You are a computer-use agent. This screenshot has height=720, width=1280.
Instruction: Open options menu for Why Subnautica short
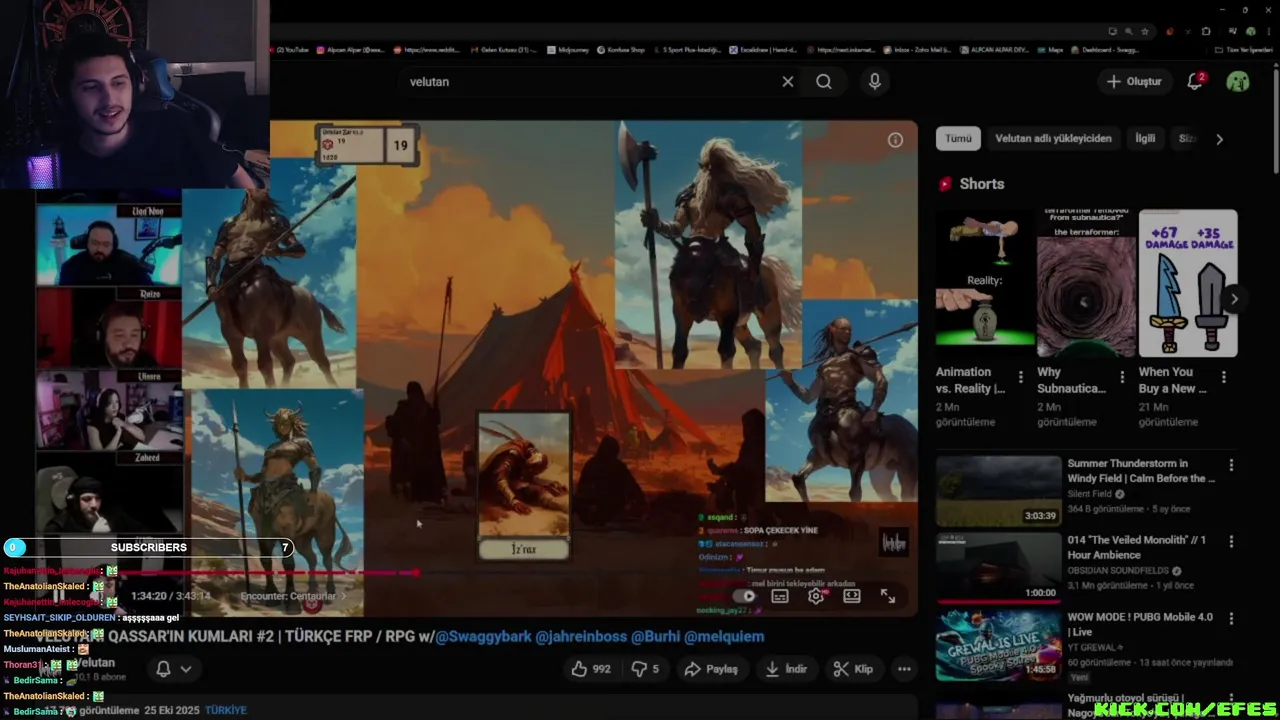tap(1122, 377)
